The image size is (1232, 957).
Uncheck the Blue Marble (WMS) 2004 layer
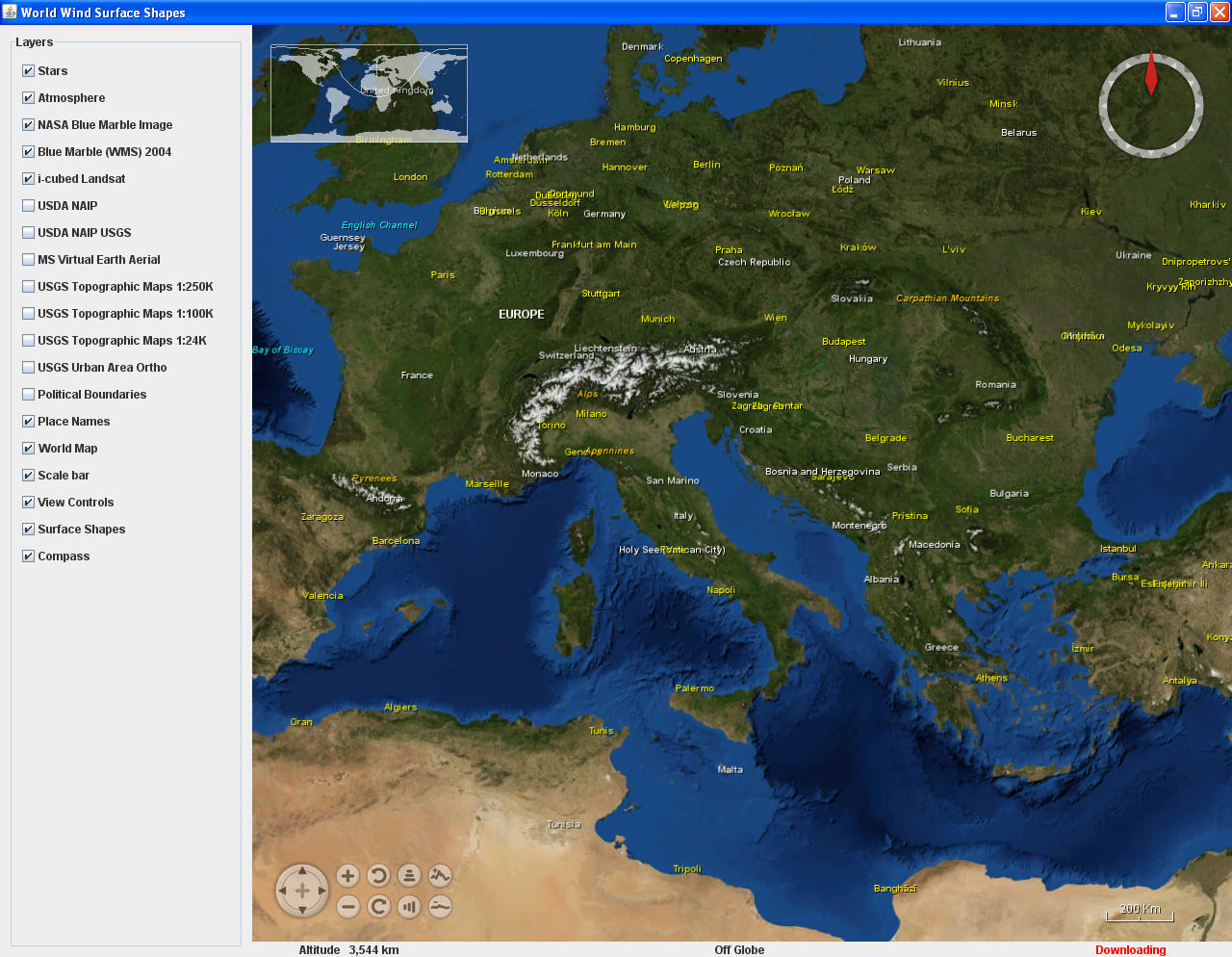pos(27,151)
